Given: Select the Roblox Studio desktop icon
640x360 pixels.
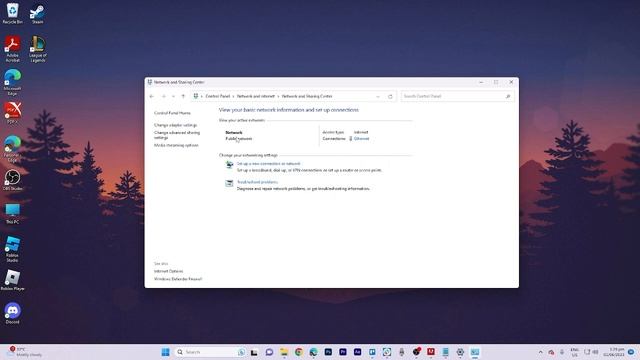Looking at the screenshot, I should 13,249.
